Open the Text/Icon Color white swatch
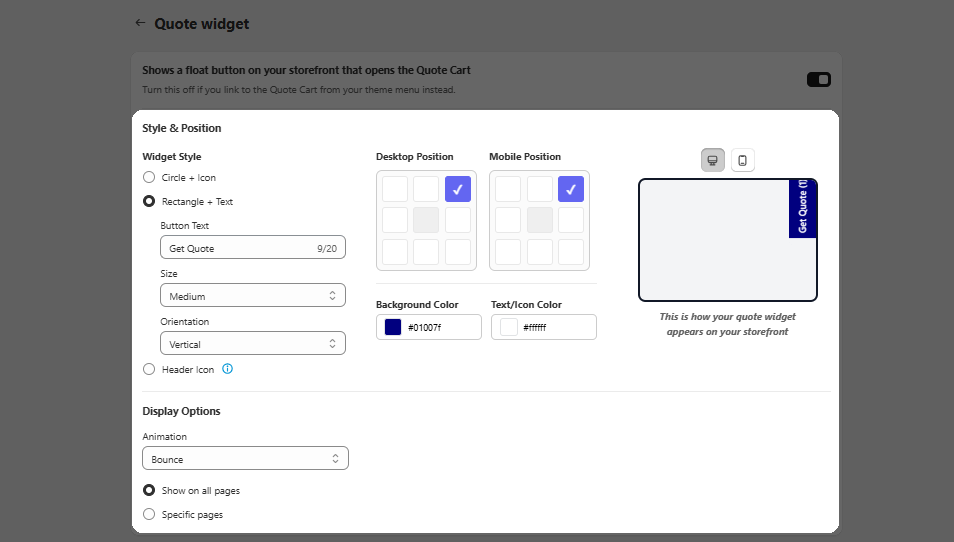The image size is (954, 542). pyautogui.click(x=509, y=327)
